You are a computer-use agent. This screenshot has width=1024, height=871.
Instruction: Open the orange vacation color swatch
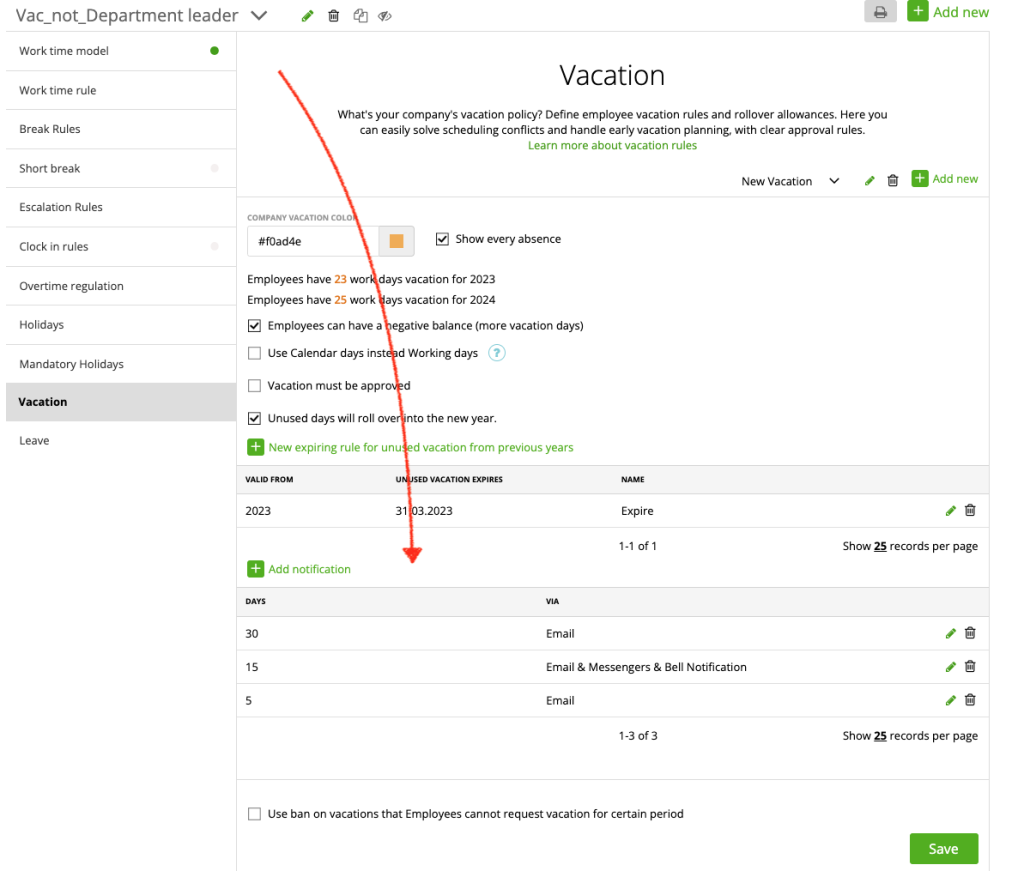[x=396, y=241]
